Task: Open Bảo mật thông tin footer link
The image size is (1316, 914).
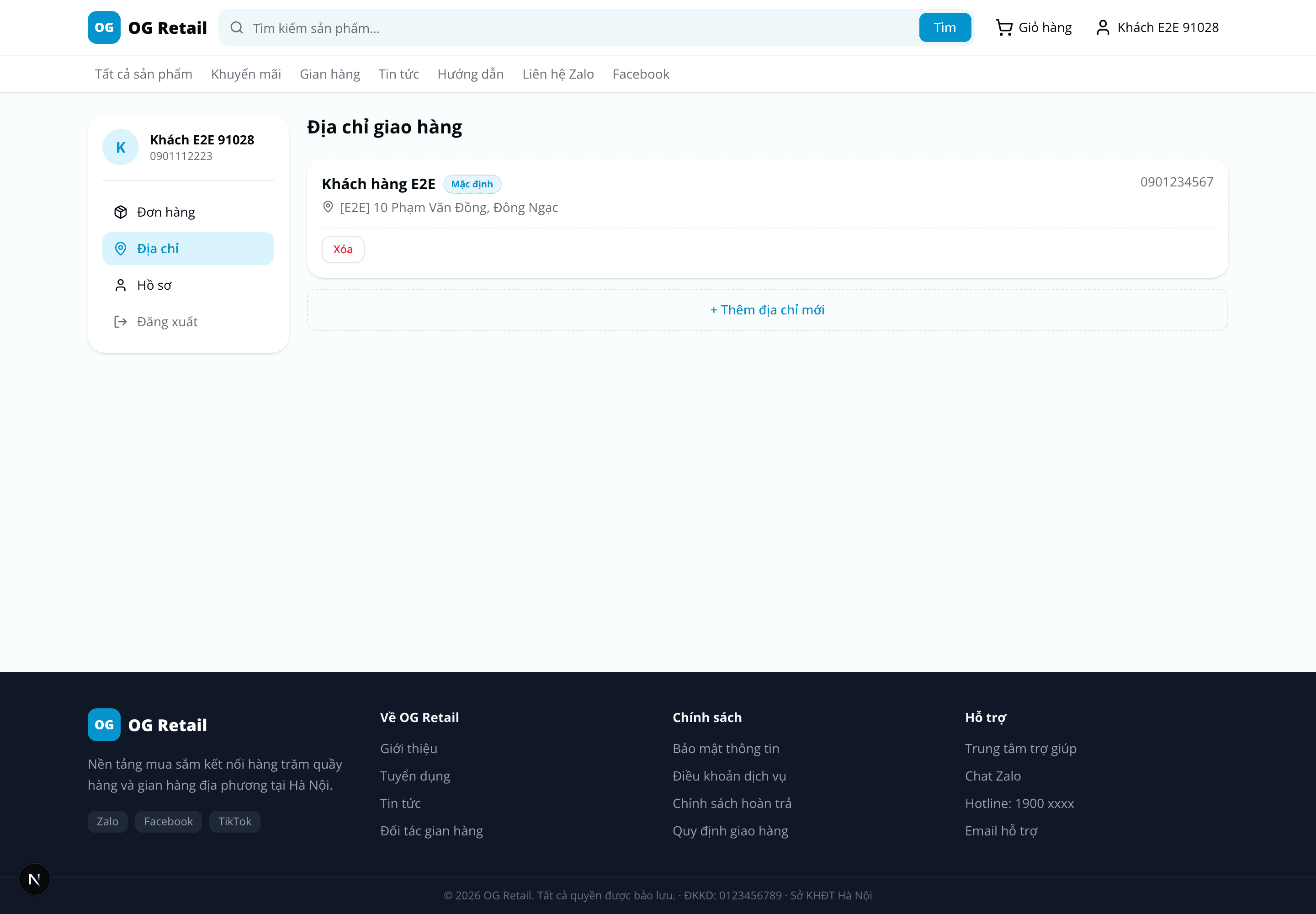Action: [726, 749]
